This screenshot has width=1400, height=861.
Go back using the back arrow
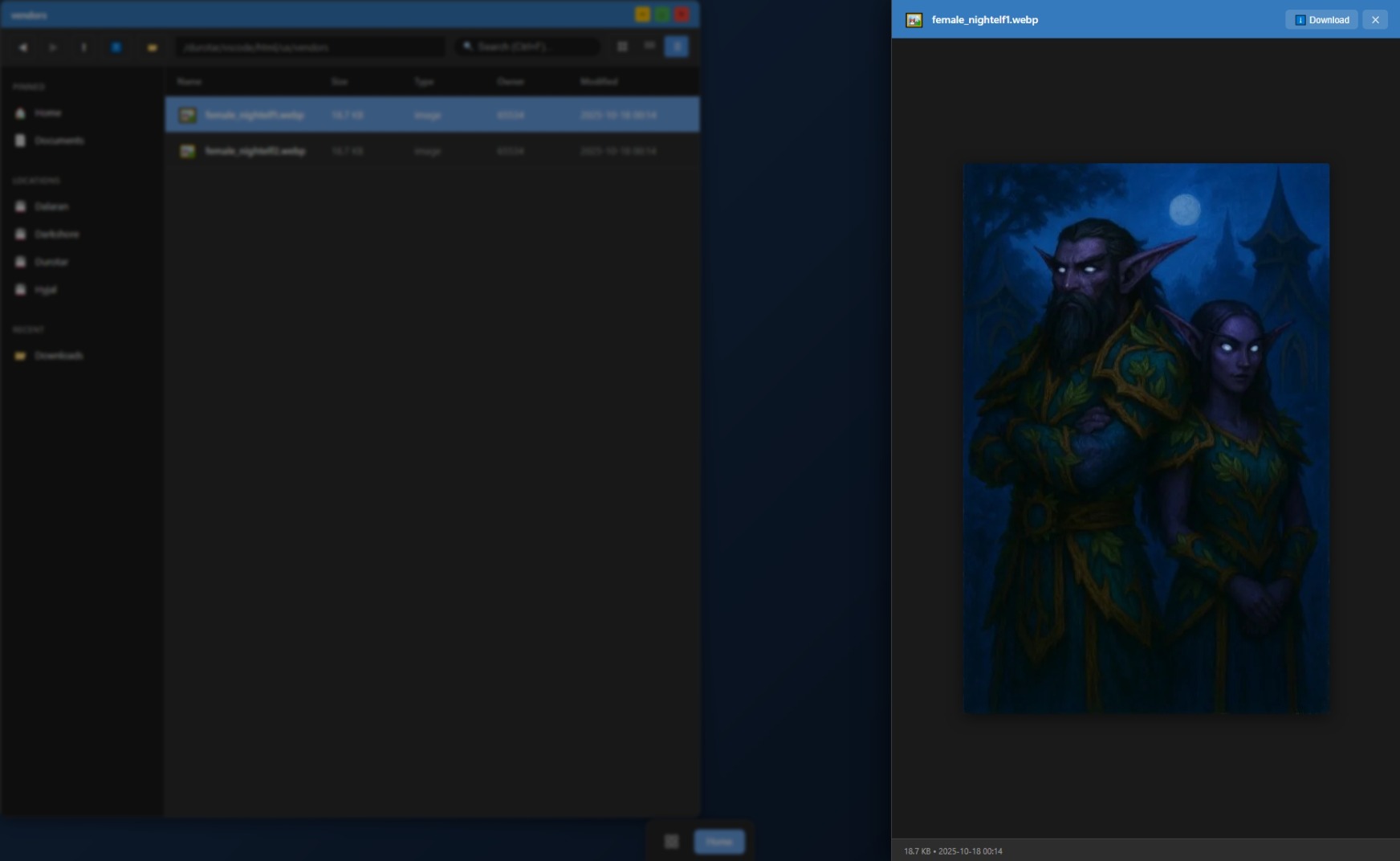[x=23, y=47]
